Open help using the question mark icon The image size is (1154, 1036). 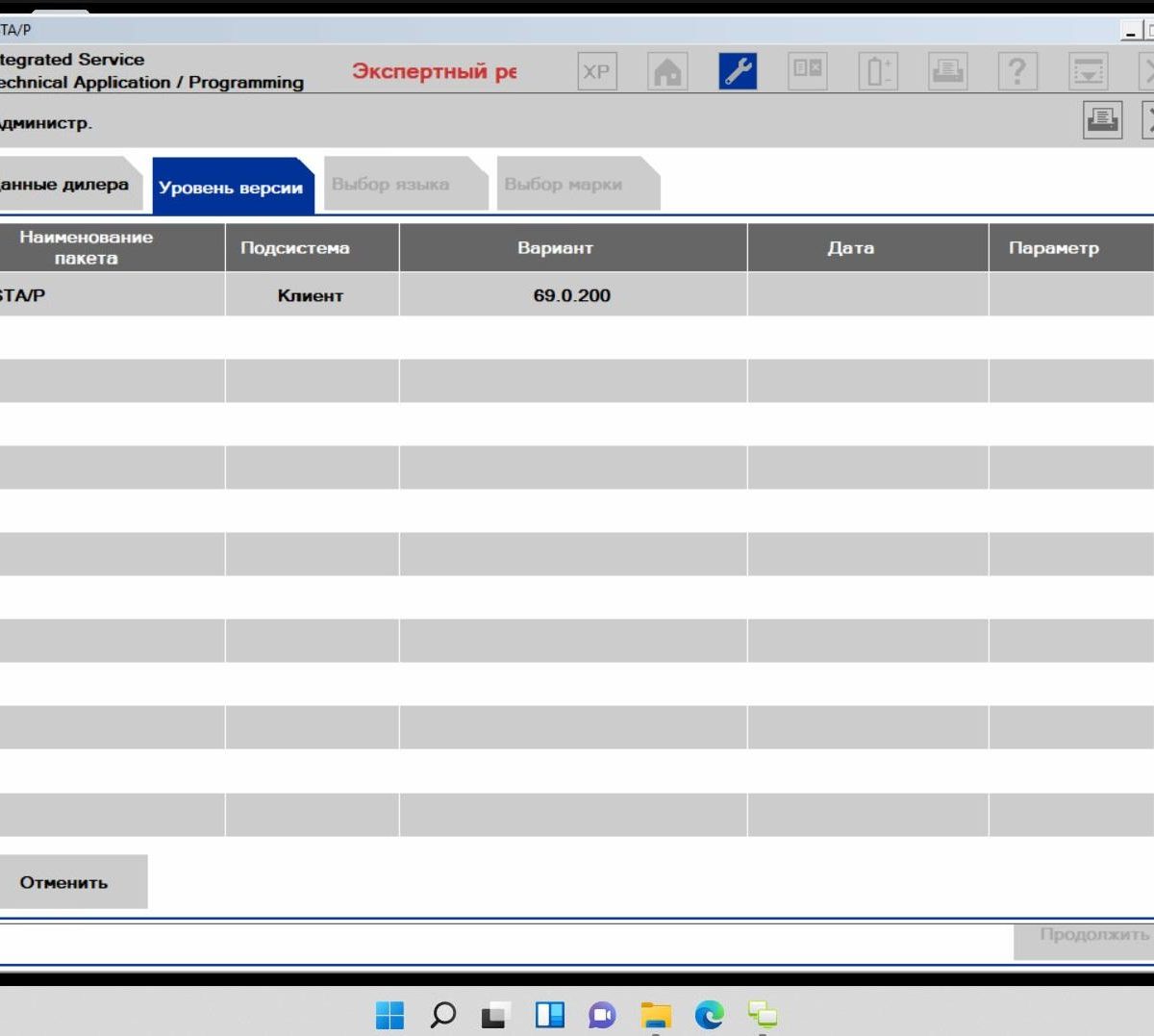pos(1016,70)
